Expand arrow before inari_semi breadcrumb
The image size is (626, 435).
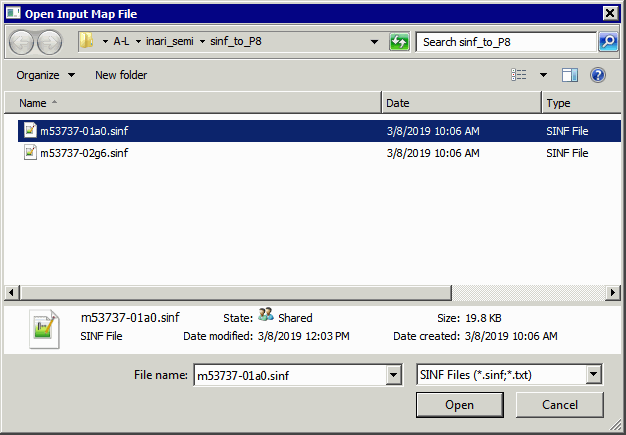(x=138, y=42)
